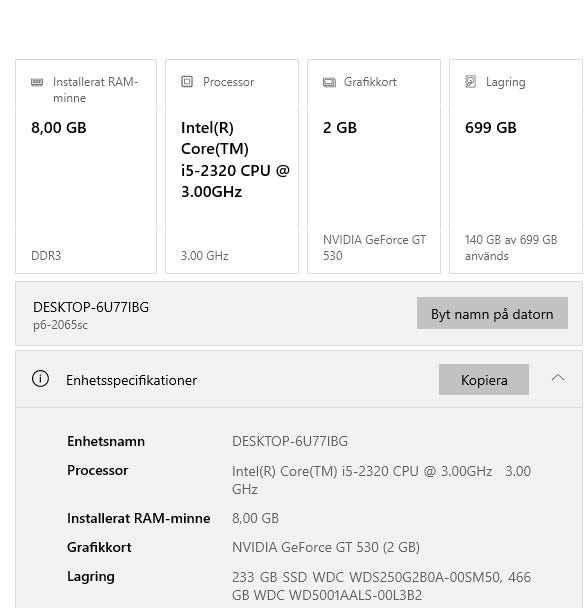Open the Lagring 699 GB card
This screenshot has height=608, width=584.
pyautogui.click(x=516, y=166)
